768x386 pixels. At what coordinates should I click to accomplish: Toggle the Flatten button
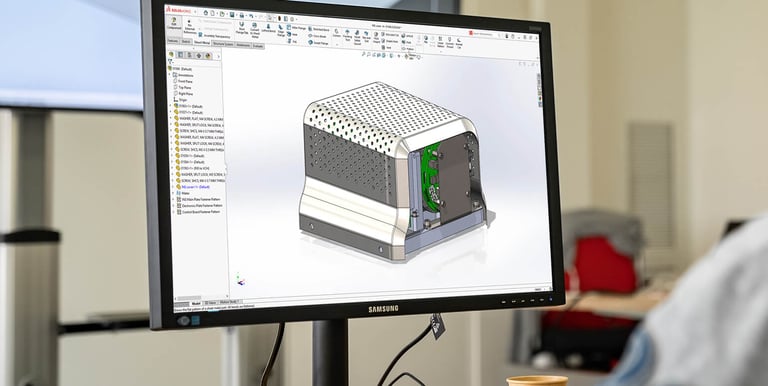408,49
